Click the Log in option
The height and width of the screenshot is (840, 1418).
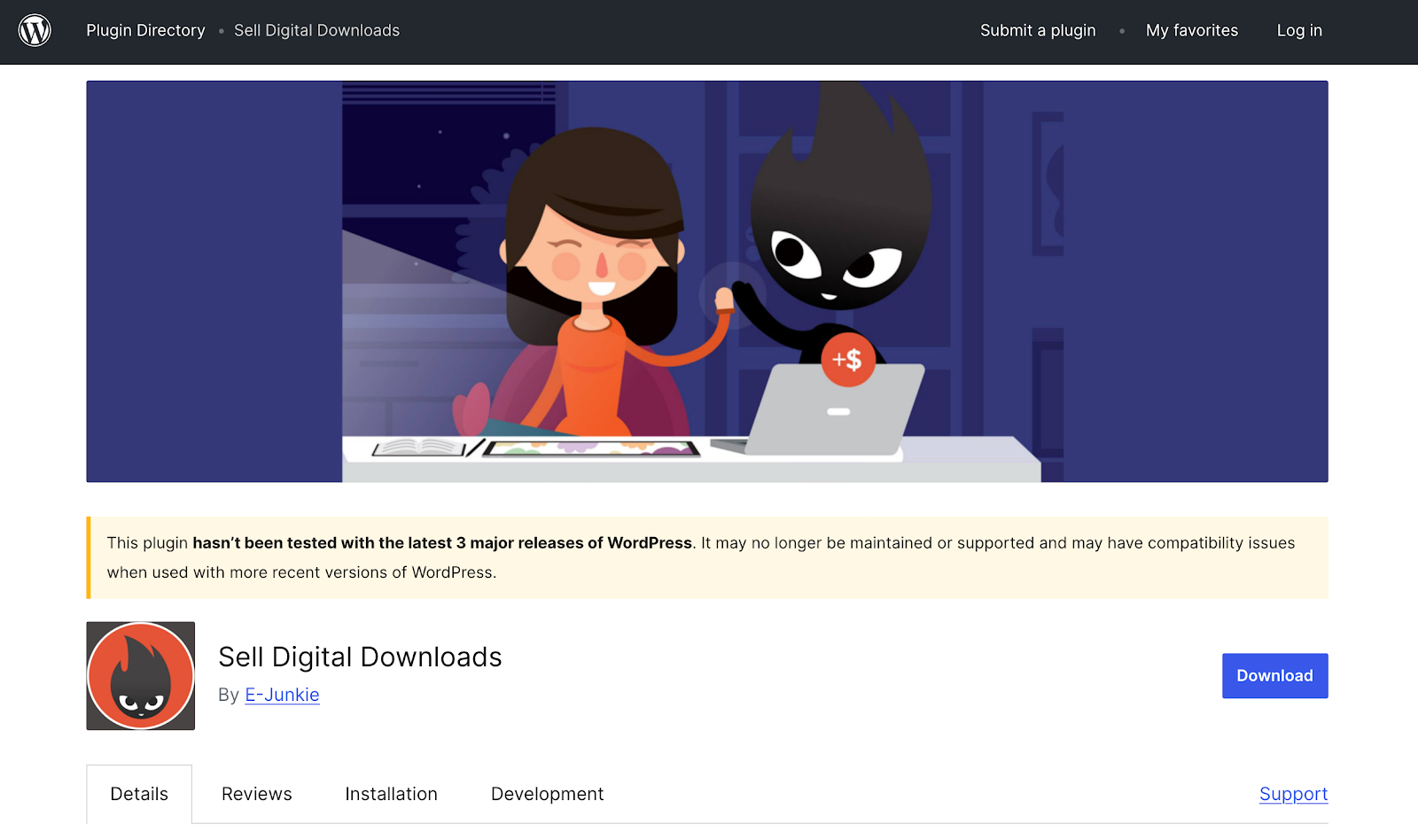[x=1298, y=29]
